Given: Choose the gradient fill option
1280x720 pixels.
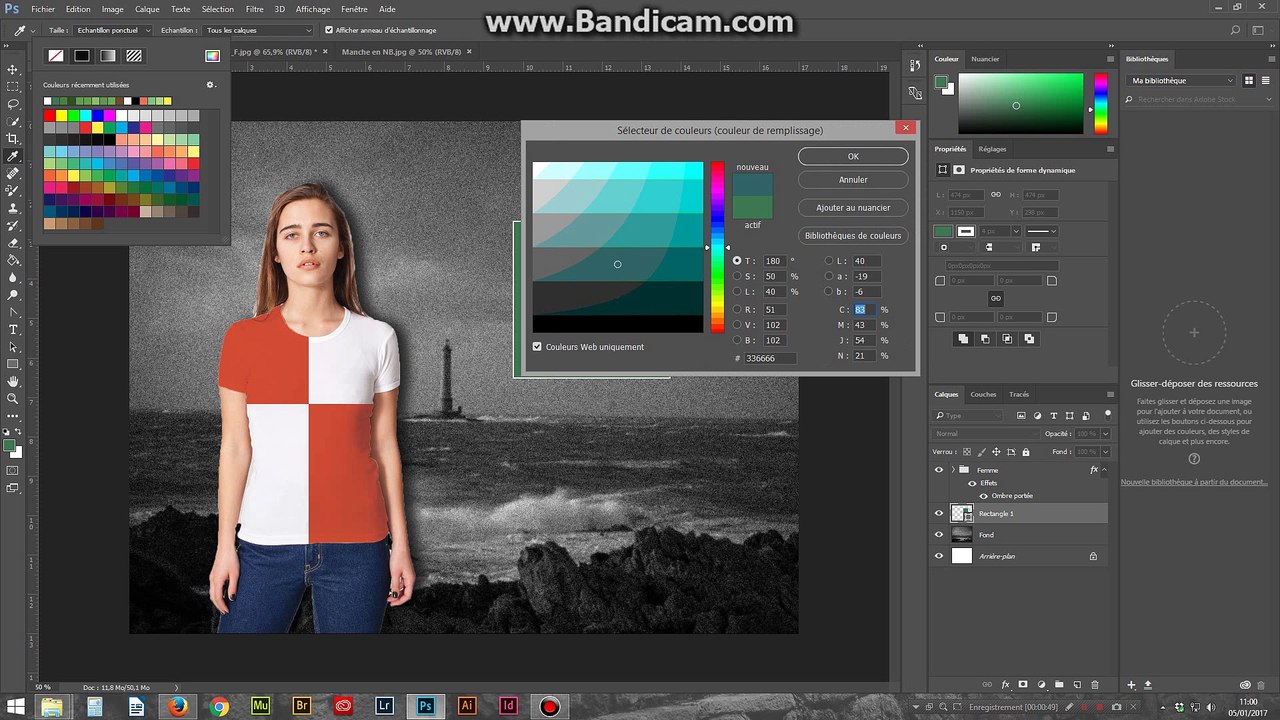Looking at the screenshot, I should point(108,56).
